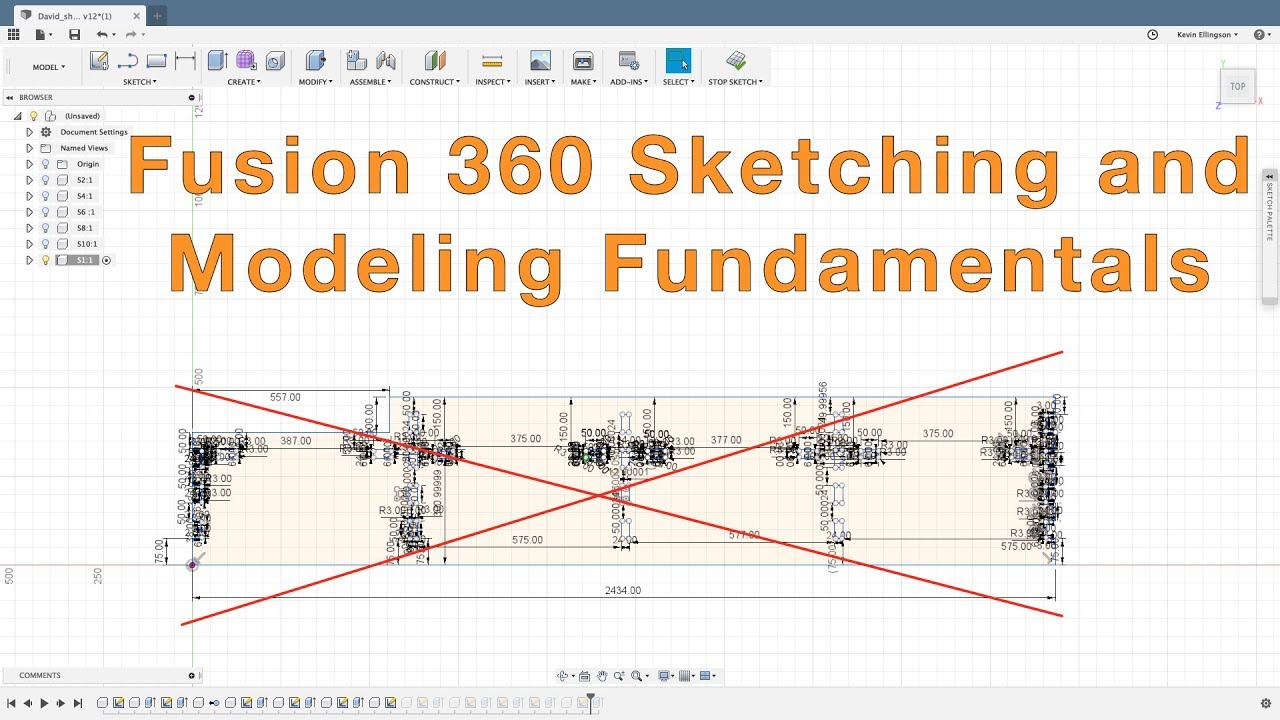The height and width of the screenshot is (720, 1280).
Task: Open the MODIFY menu
Action: pos(316,82)
